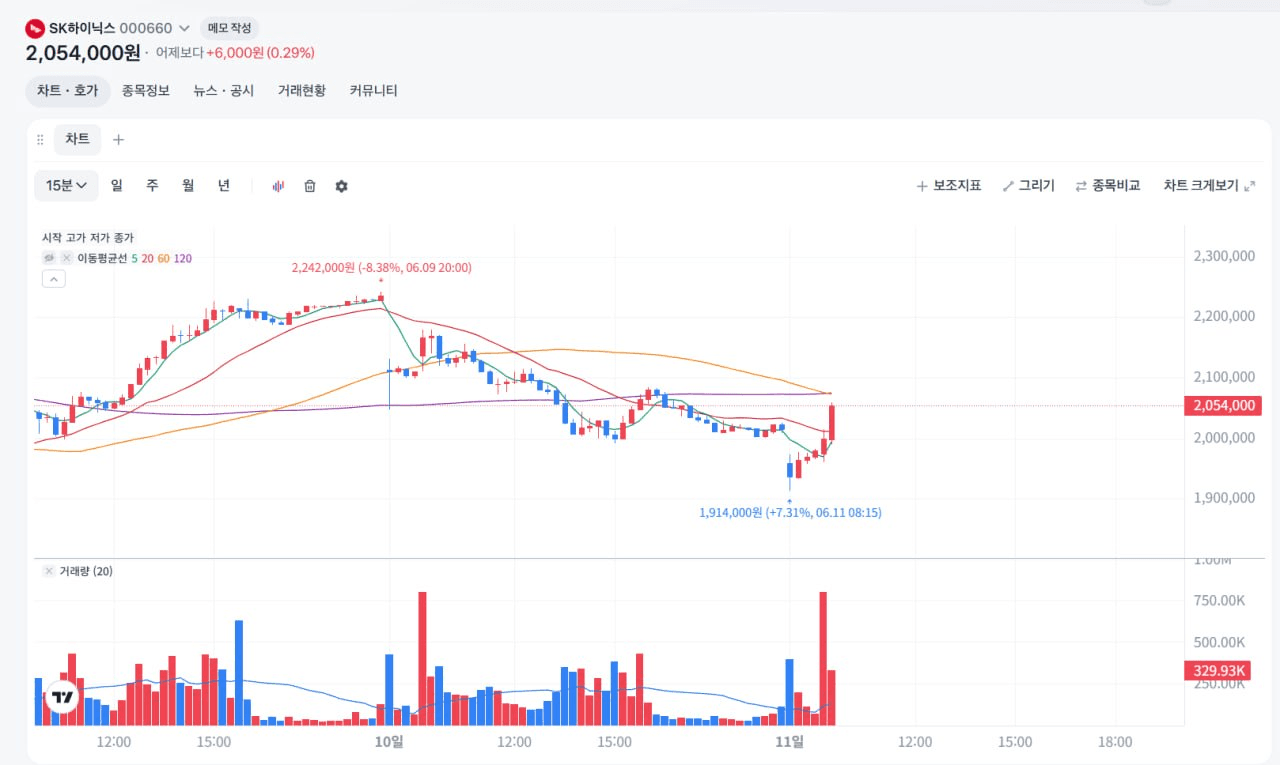Click the 2,054,000원 current price heading
The height and width of the screenshot is (765, 1280).
click(x=84, y=53)
